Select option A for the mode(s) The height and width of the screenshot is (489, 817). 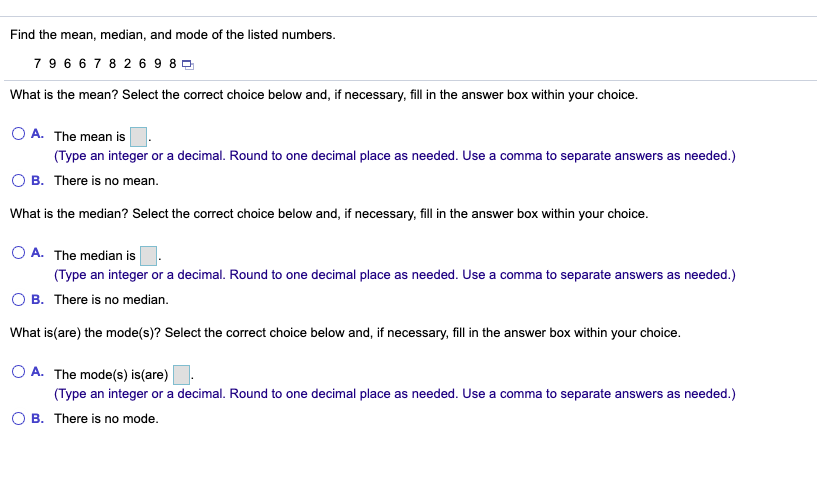(18, 372)
